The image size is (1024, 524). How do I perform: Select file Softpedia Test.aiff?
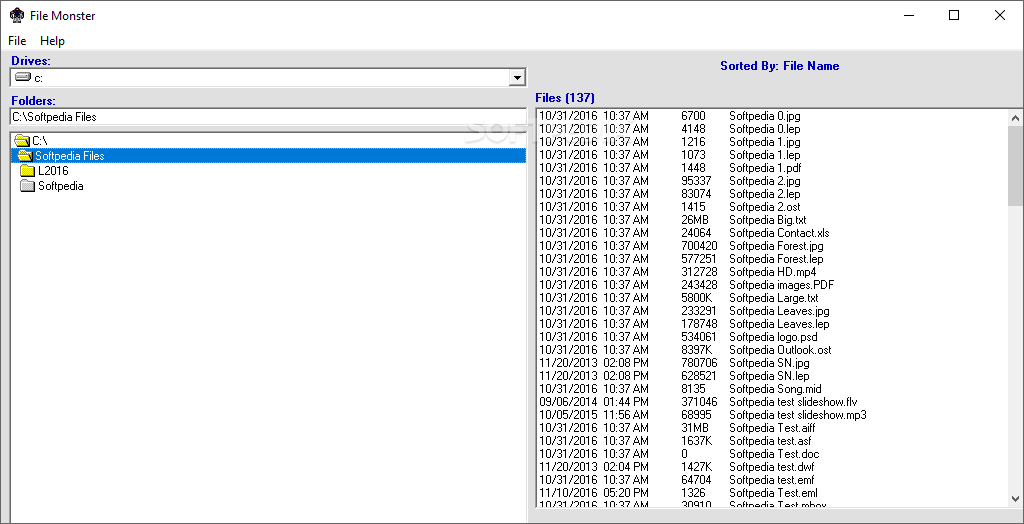point(773,428)
